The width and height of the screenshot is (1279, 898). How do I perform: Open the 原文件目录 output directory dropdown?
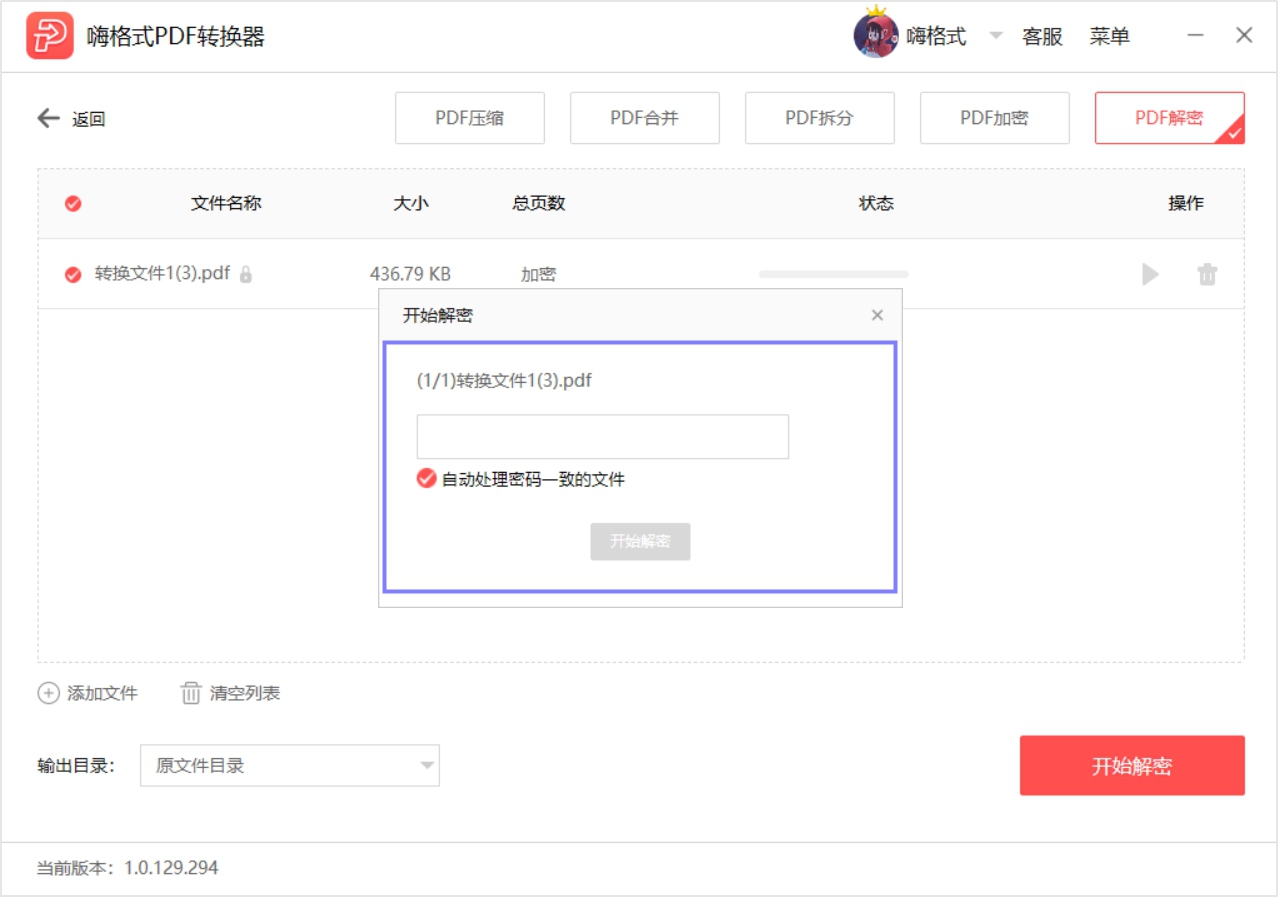[290, 765]
